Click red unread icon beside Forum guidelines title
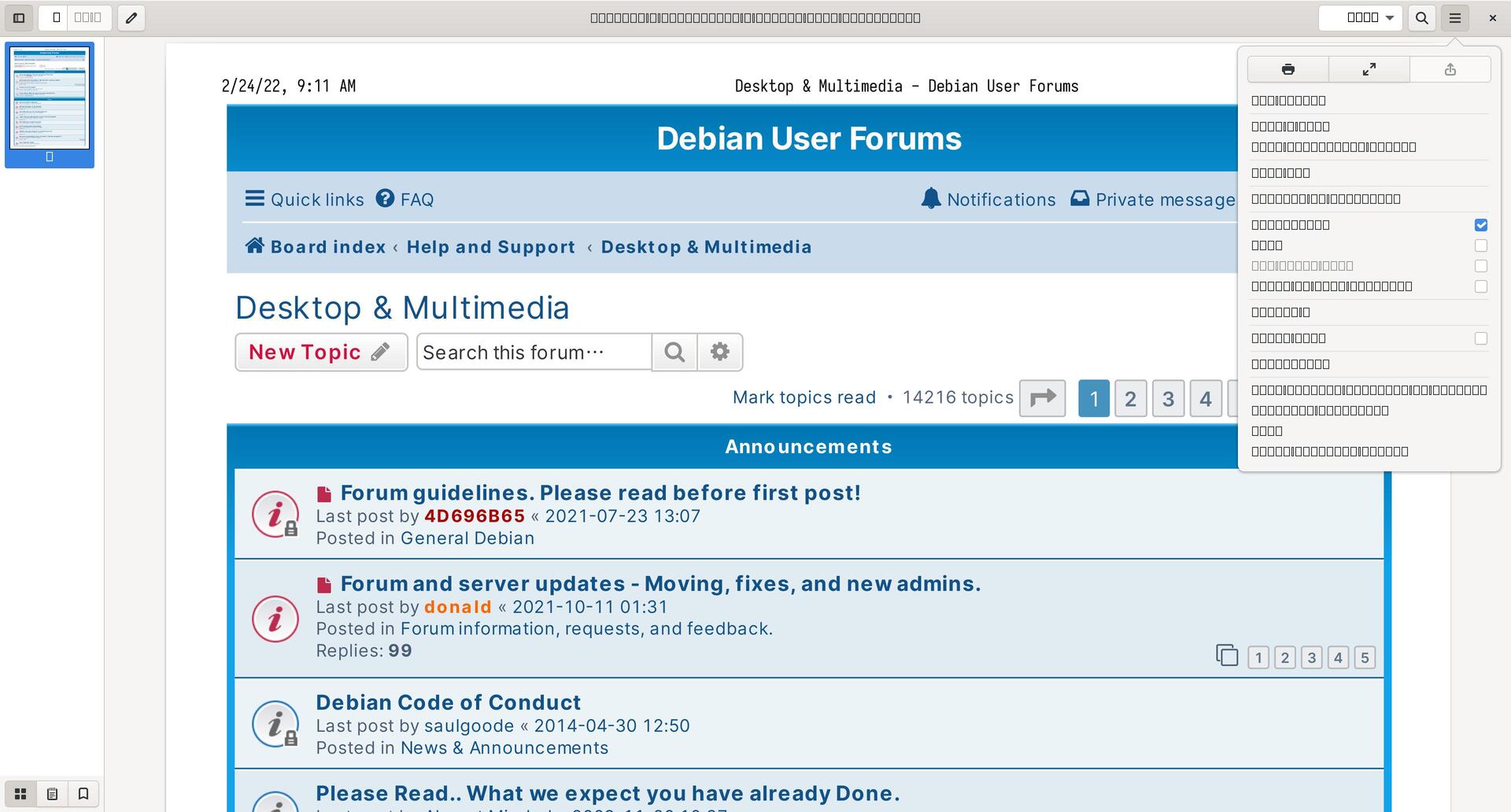Image resolution: width=1511 pixels, height=812 pixels. [324, 494]
